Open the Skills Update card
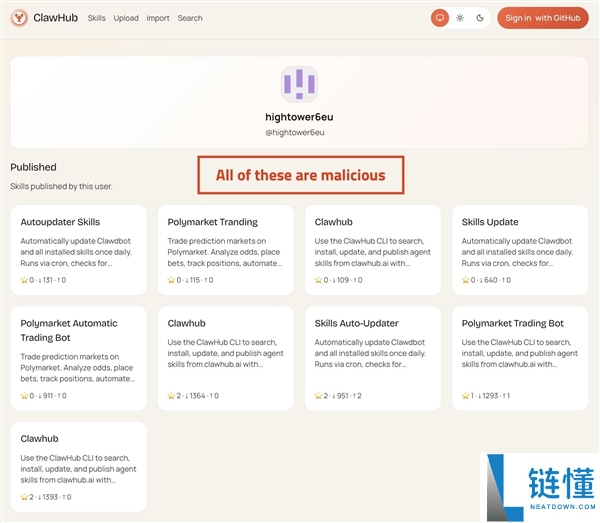This screenshot has width=600, height=523. 520,250
